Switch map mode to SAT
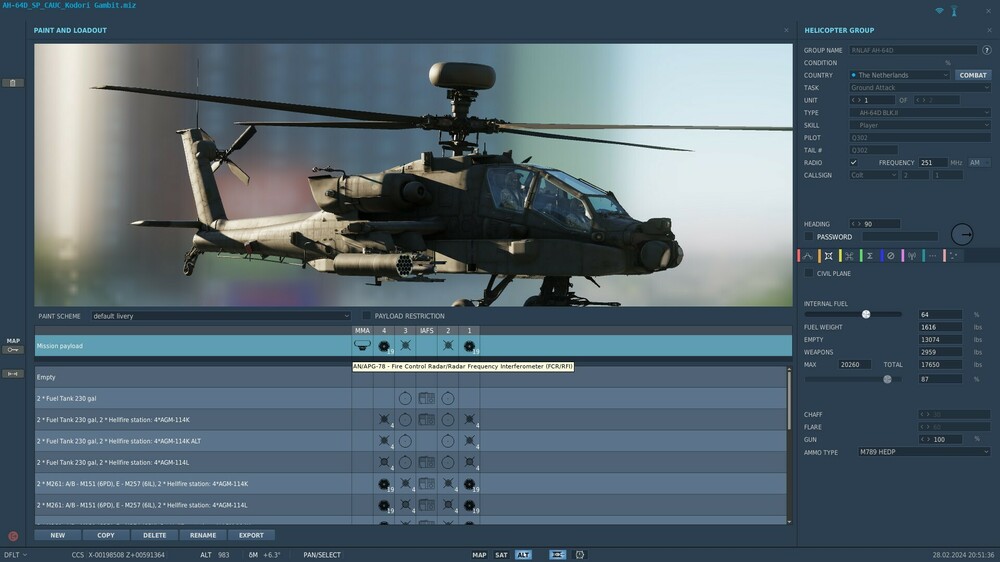This screenshot has width=1000, height=562. [501, 555]
